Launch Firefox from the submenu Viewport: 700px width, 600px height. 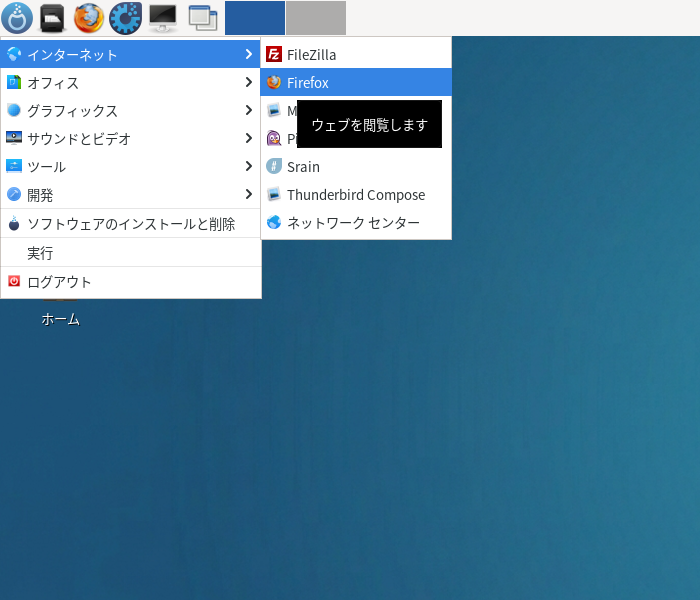pos(356,82)
